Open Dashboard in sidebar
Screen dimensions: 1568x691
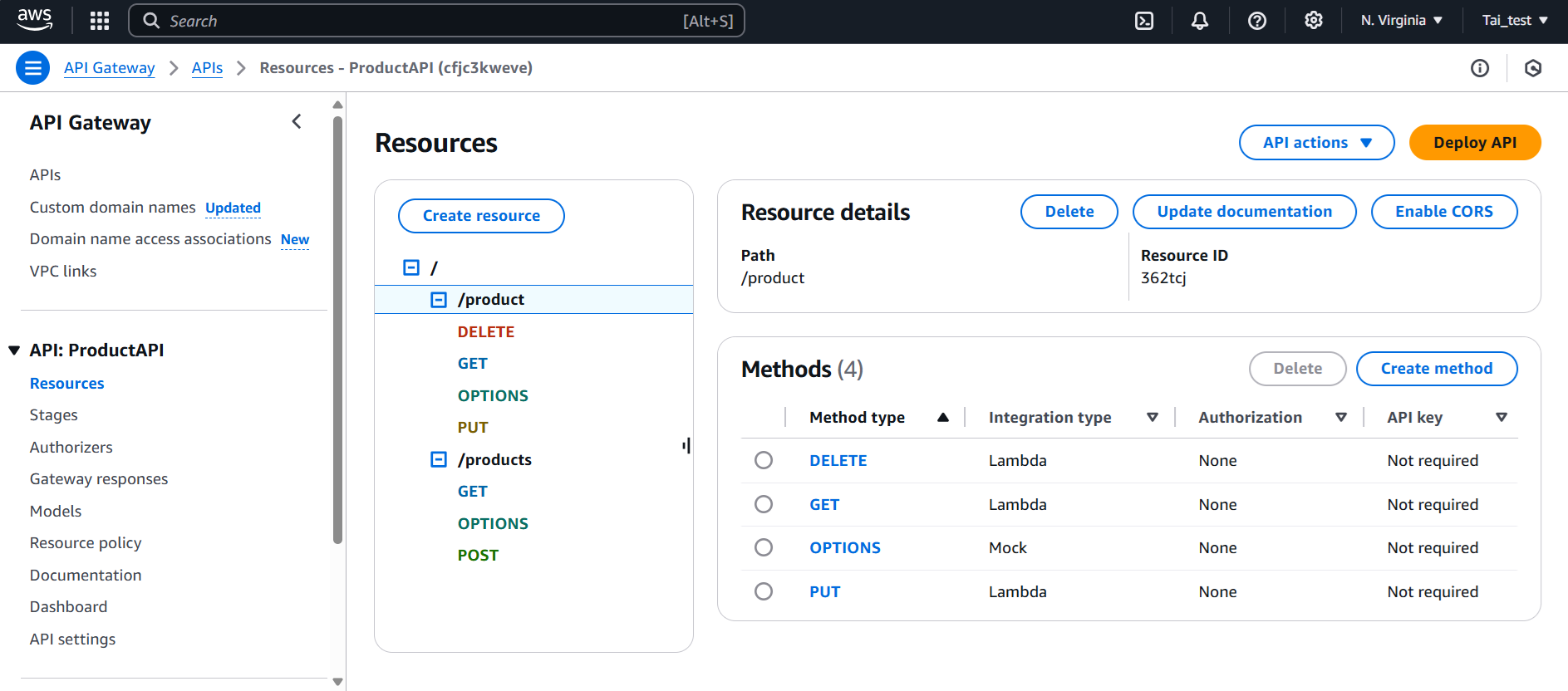(x=69, y=607)
